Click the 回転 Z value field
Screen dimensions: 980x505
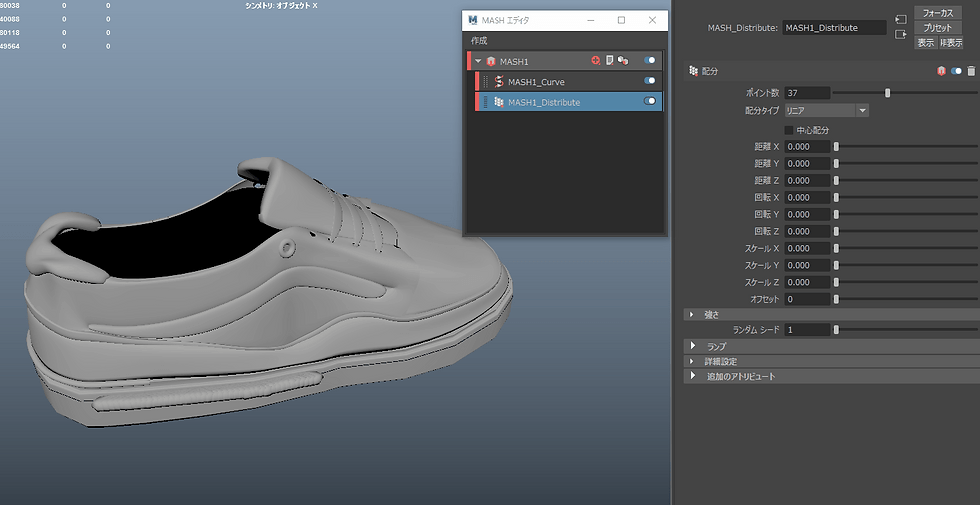[807, 231]
